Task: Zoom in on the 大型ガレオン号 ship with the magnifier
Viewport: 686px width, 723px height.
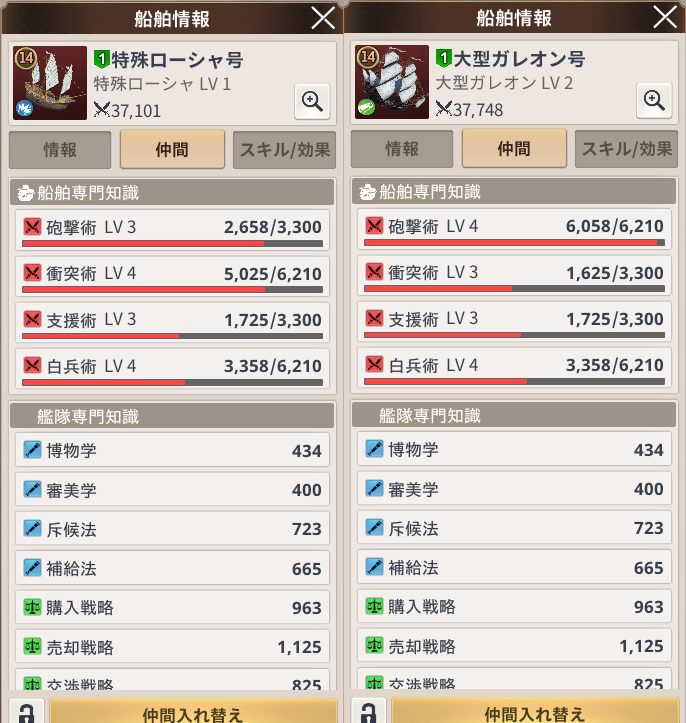Action: pyautogui.click(x=654, y=101)
